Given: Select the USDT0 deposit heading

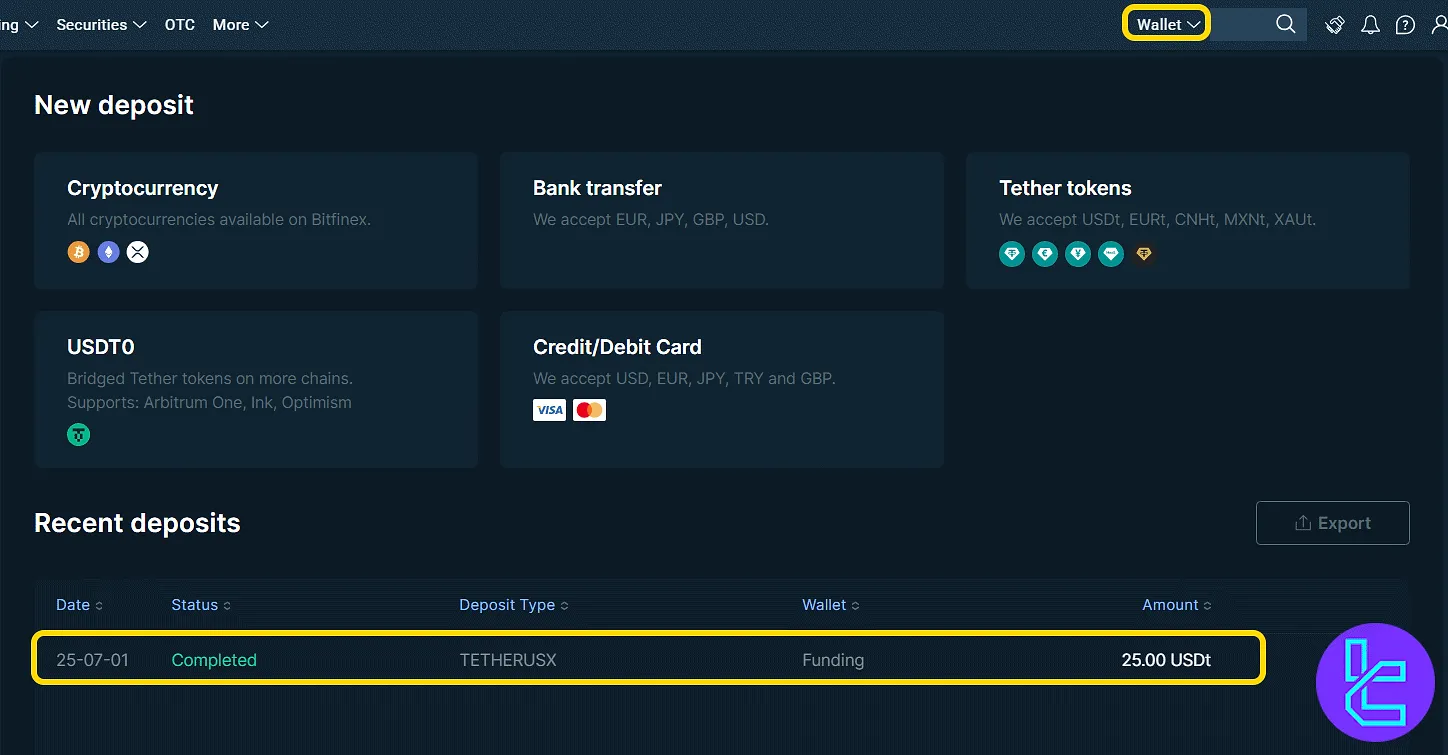Looking at the screenshot, I should pos(101,347).
